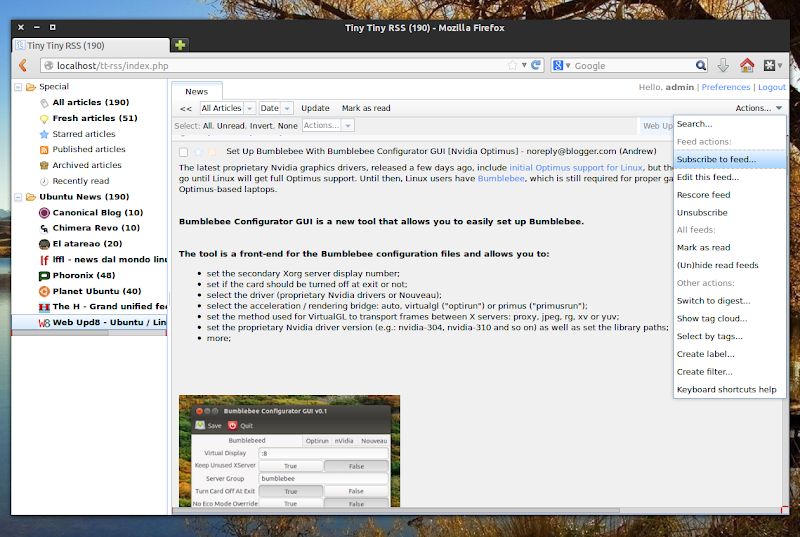Click Mark as read in the toolbar
This screenshot has width=800, height=537.
366,108
